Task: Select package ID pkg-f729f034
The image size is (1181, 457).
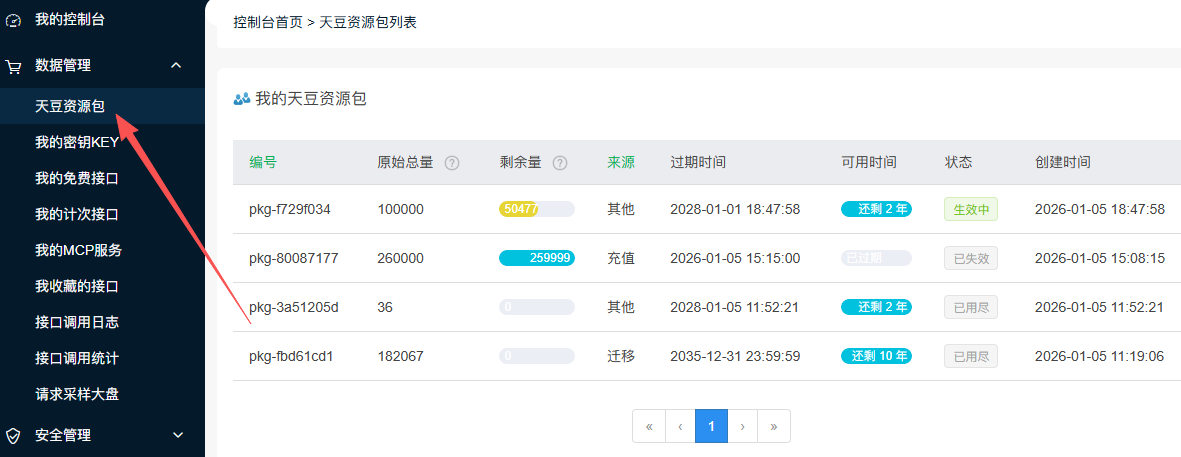Action: coord(290,209)
